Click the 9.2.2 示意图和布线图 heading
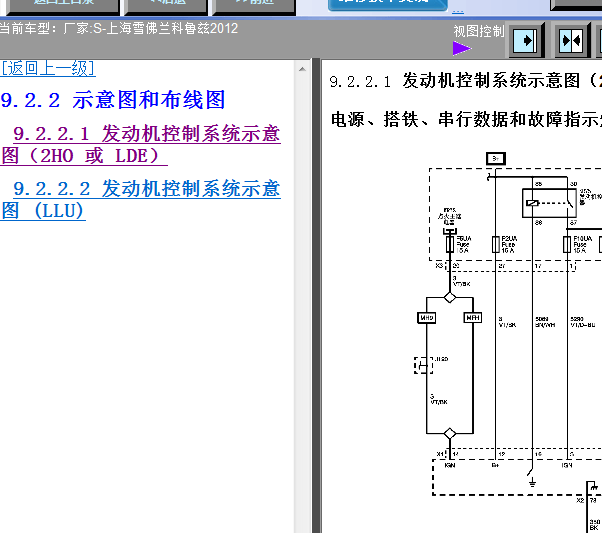Viewport: 602px width, 533px height. [x=113, y=100]
